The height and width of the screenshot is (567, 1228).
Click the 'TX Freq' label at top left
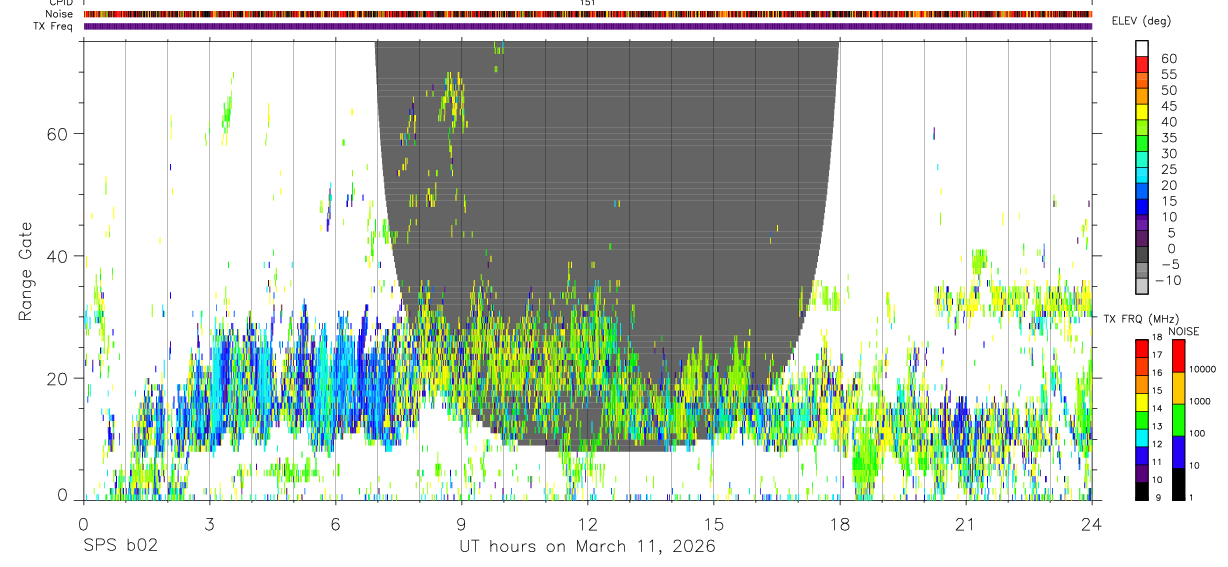pos(54,26)
